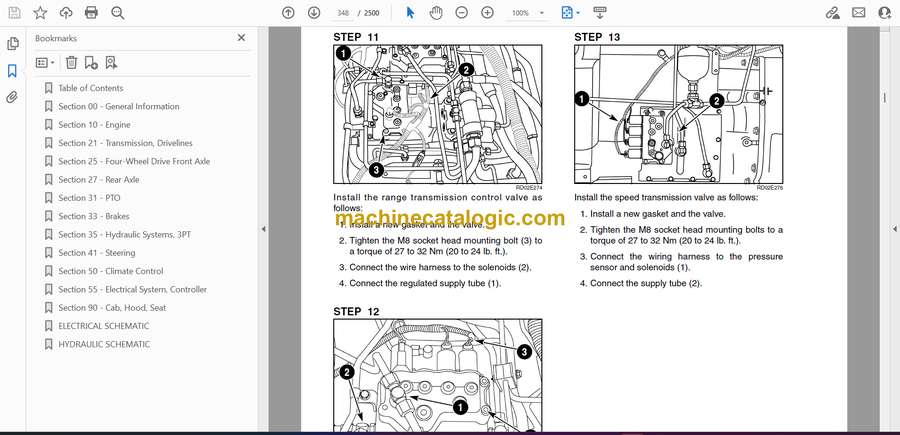Expand the right tools pane arrow
Image resolution: width=900 pixels, height=435 pixels.
pyautogui.click(x=894, y=229)
